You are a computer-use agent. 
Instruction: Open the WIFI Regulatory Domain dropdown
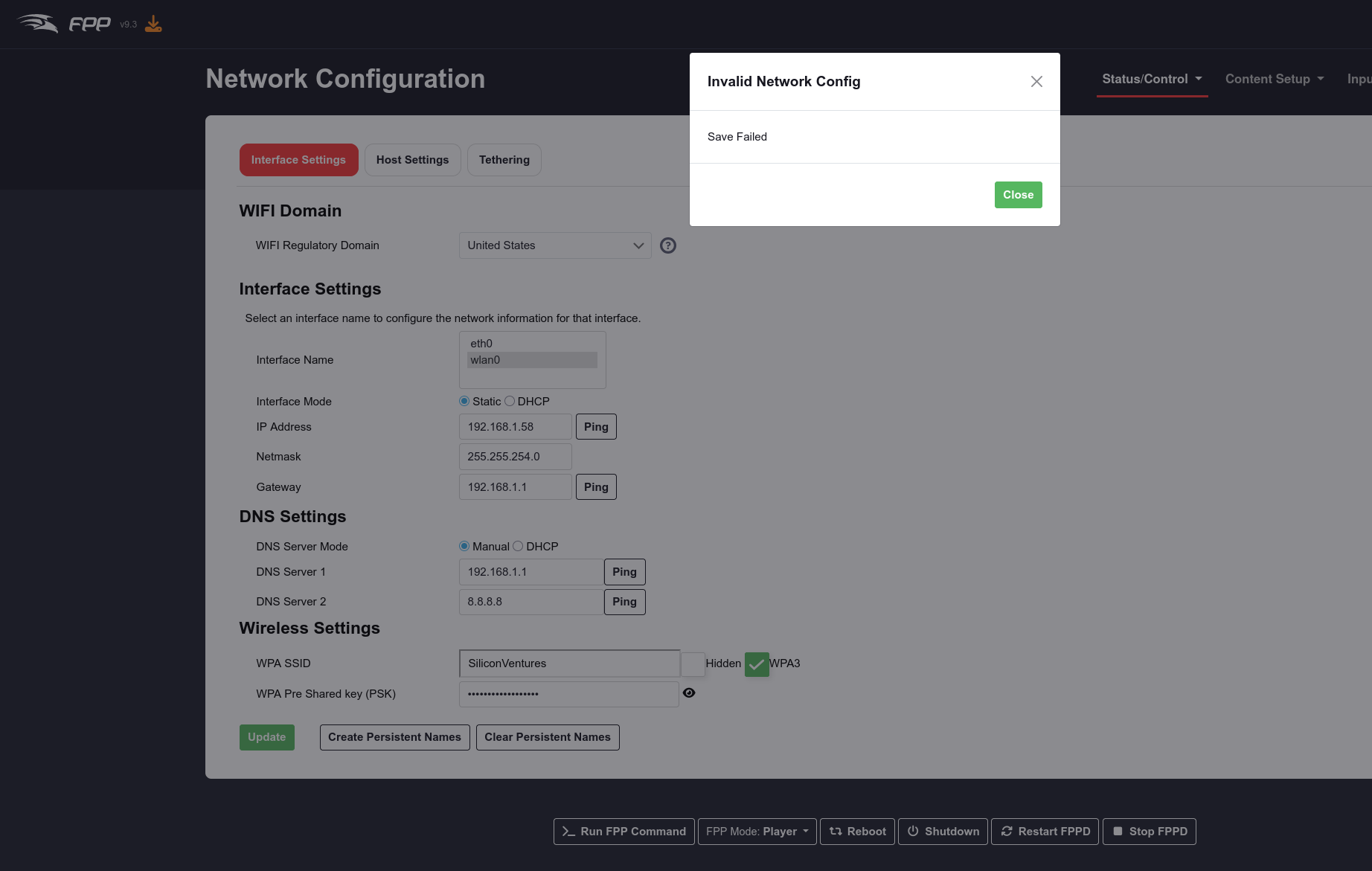(554, 245)
